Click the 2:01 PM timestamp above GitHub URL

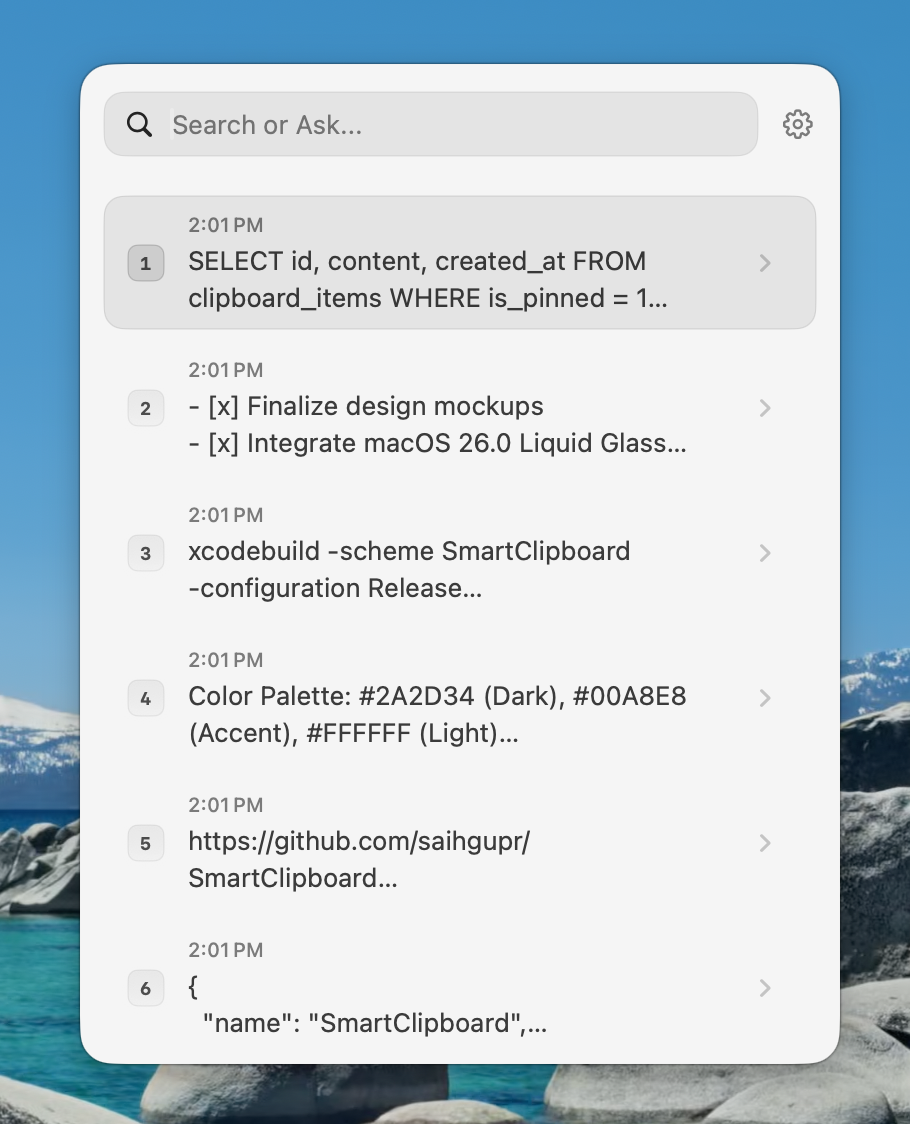click(226, 805)
